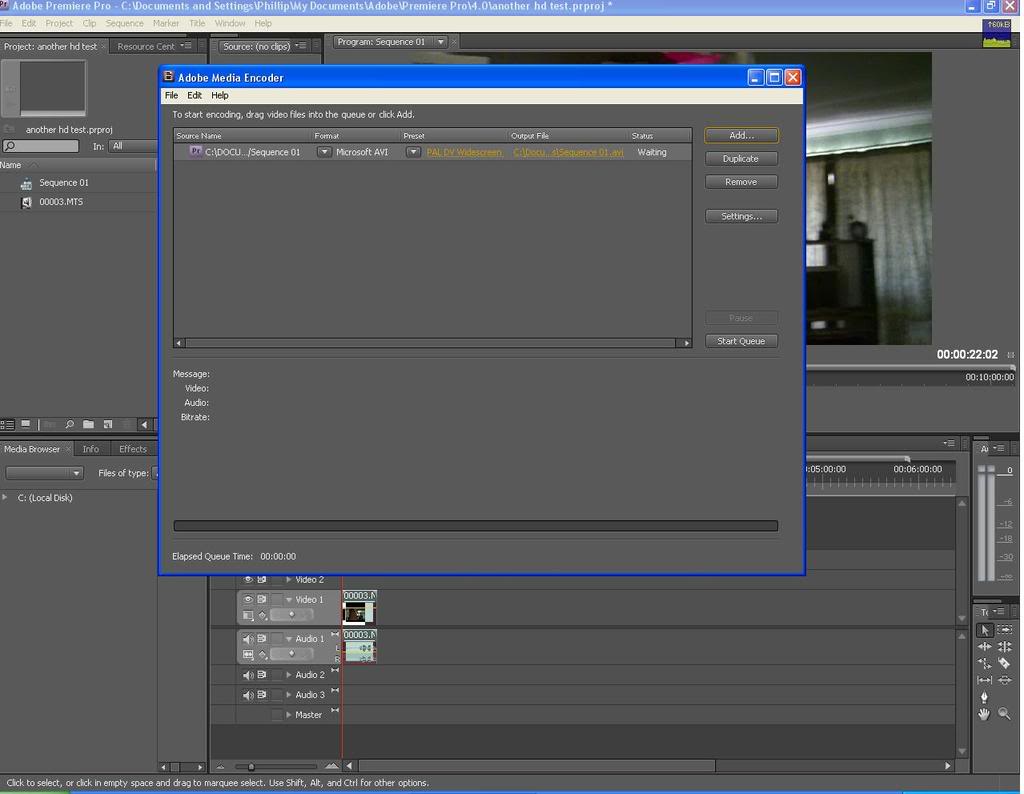
Task: Hide Video 1 track with eye icon
Action: pyautogui.click(x=248, y=599)
